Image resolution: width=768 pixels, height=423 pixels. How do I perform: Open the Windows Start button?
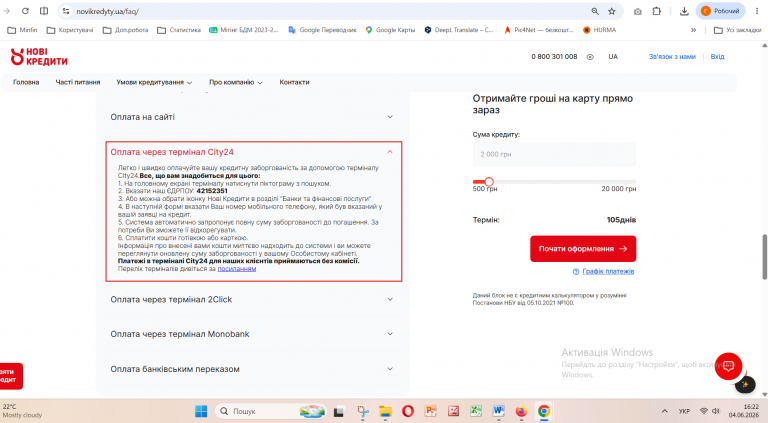[x=201, y=411]
